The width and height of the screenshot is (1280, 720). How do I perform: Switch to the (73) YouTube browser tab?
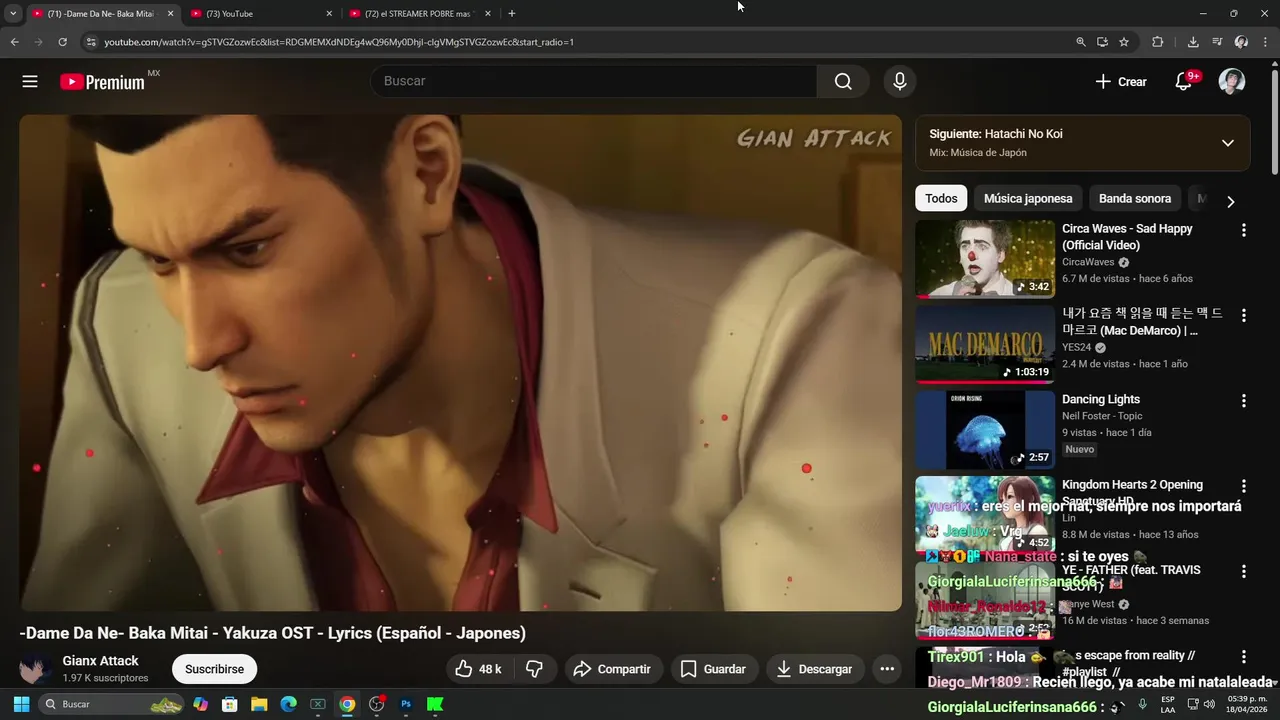260,14
